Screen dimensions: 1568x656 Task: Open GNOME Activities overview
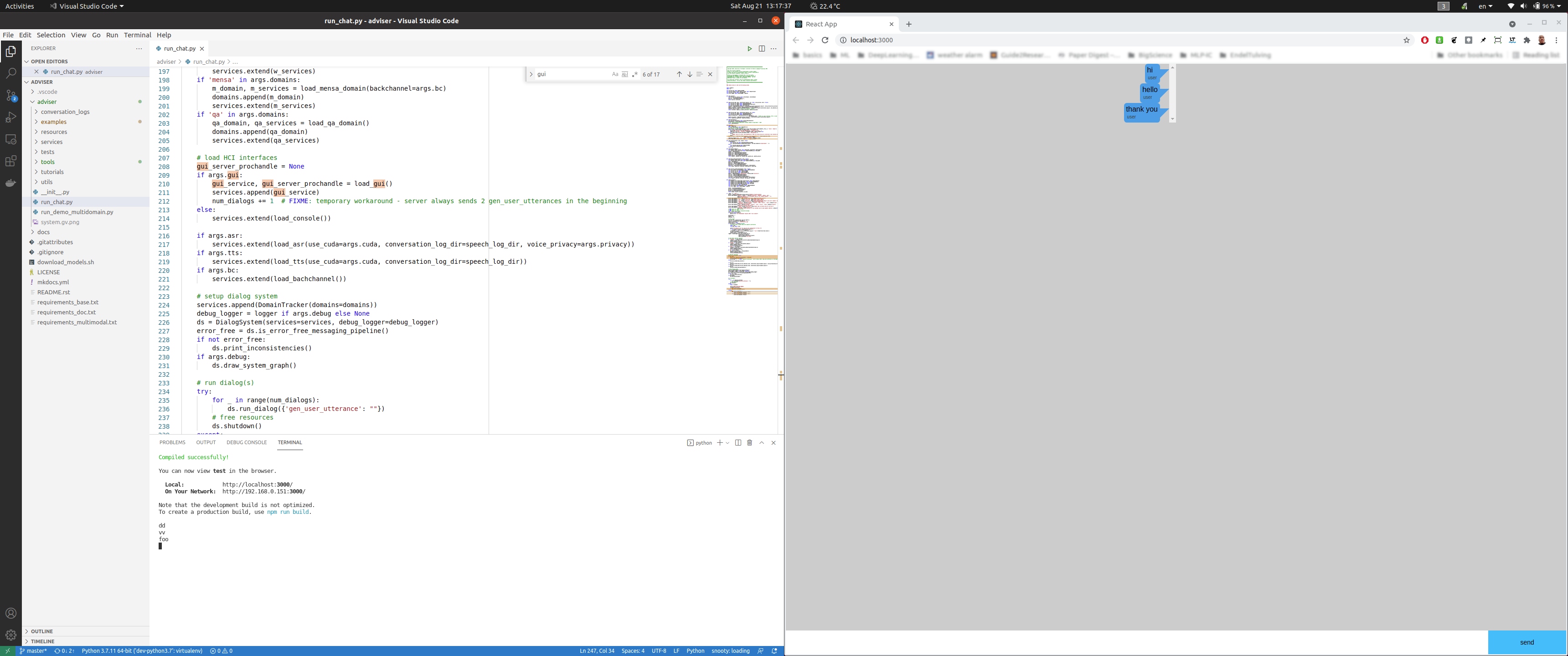tap(20, 6)
